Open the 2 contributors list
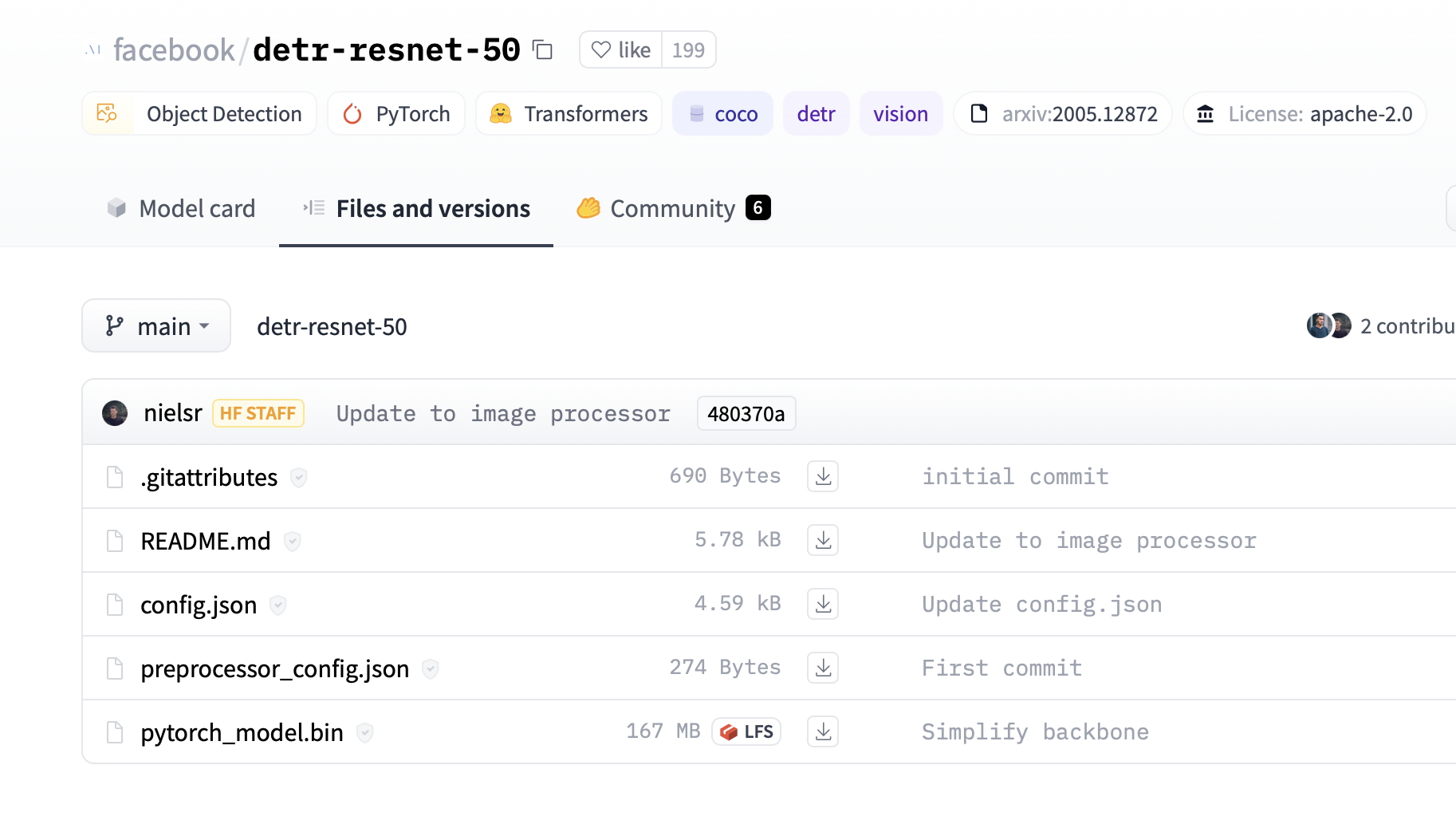Screen dimensions: 1456x828 (x=1407, y=326)
